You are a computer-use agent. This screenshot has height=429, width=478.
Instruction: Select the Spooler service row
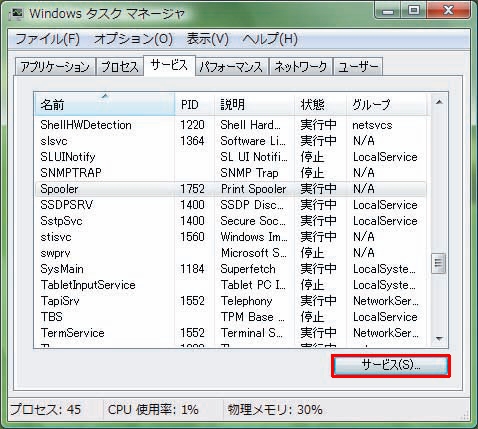pos(230,189)
